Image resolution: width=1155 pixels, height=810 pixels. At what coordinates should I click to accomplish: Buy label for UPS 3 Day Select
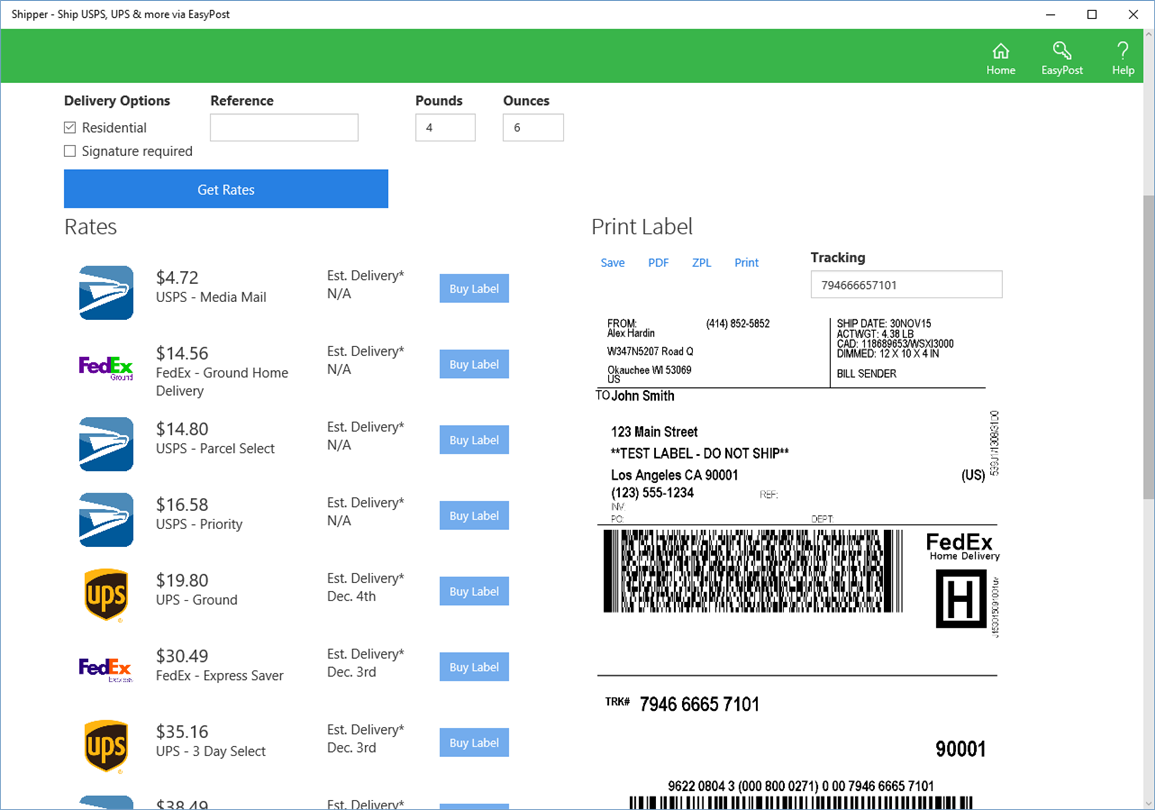point(474,743)
